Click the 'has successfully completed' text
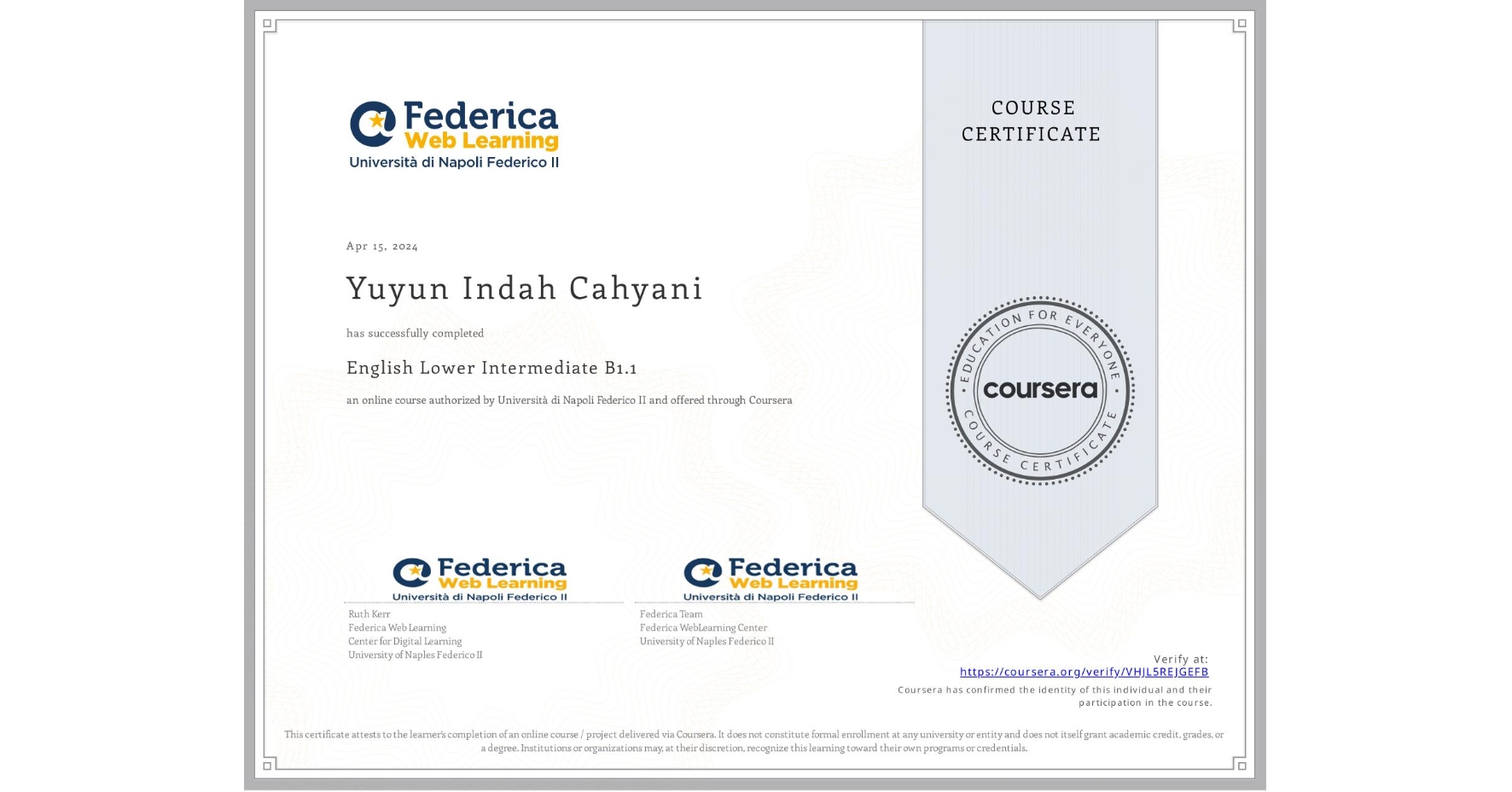Screen dimensions: 1512x792 415,333
